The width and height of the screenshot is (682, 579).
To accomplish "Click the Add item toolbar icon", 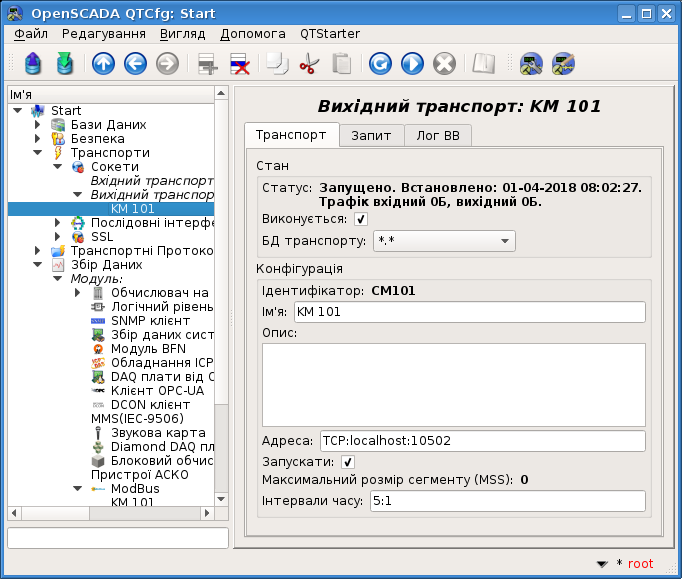I will tap(207, 64).
